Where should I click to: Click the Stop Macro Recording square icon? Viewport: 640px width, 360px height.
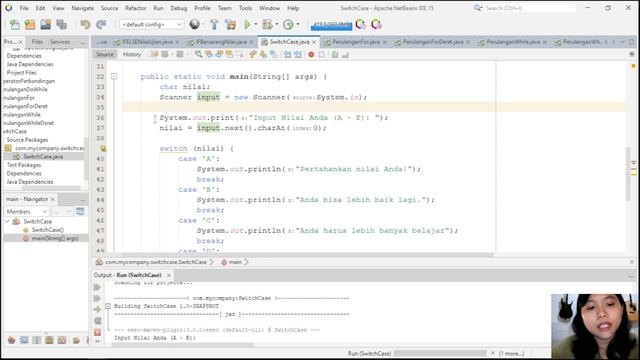click(x=322, y=54)
